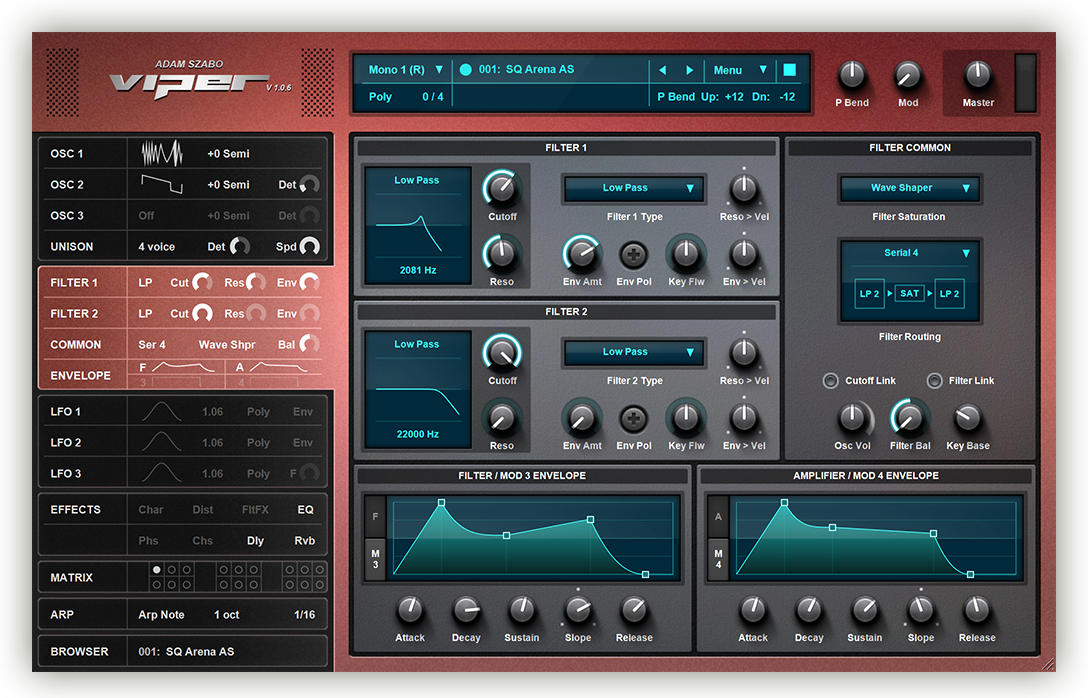The width and height of the screenshot is (1088, 698).
Task: Open the Menu button in preset bar
Action: coord(739,70)
